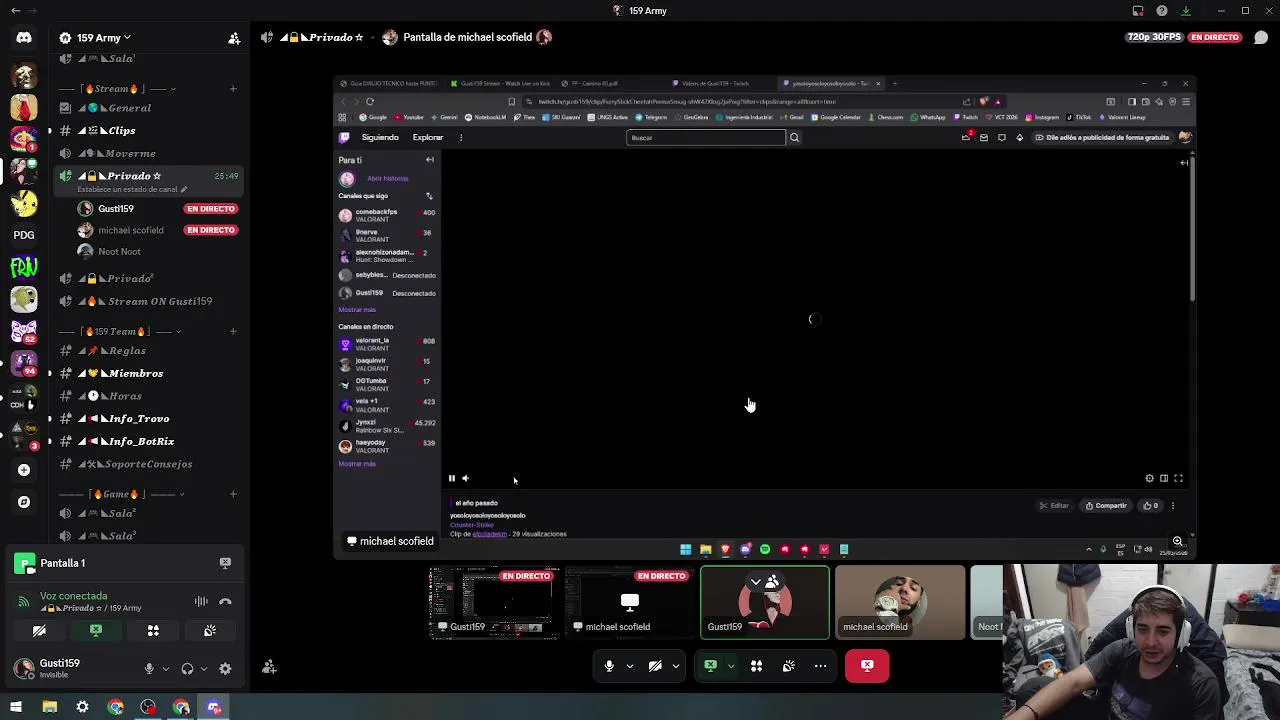The image size is (1280, 720).
Task: Open screen share options arrow in call bar
Action: click(x=731, y=666)
